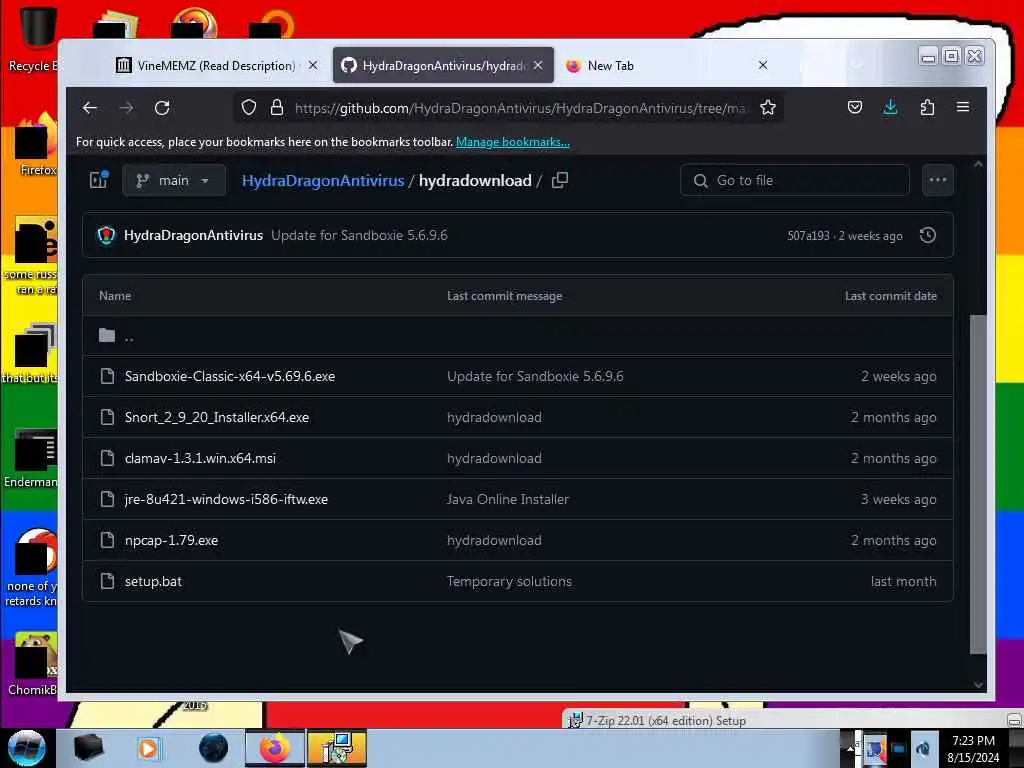Open the Pocket save icon
This screenshot has height=768, width=1024.
(854, 108)
